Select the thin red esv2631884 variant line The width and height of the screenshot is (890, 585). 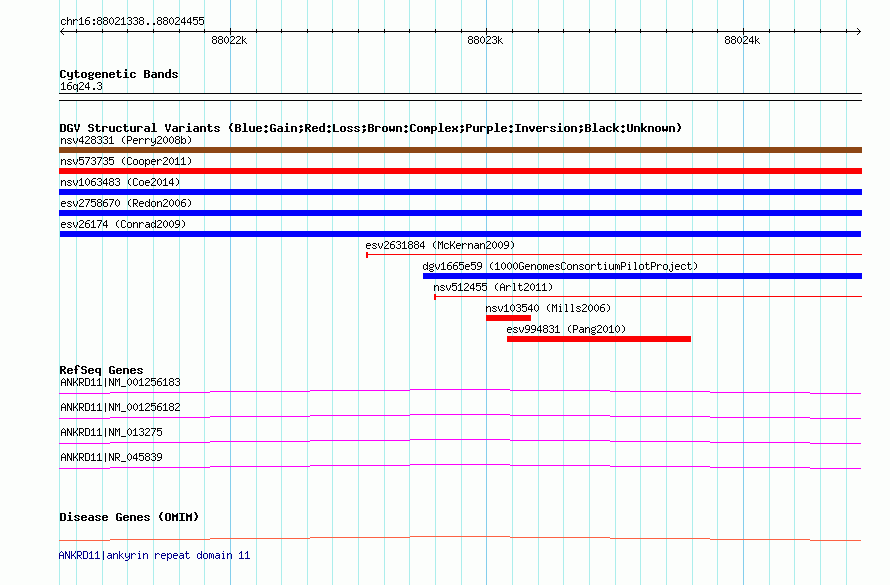click(x=614, y=255)
